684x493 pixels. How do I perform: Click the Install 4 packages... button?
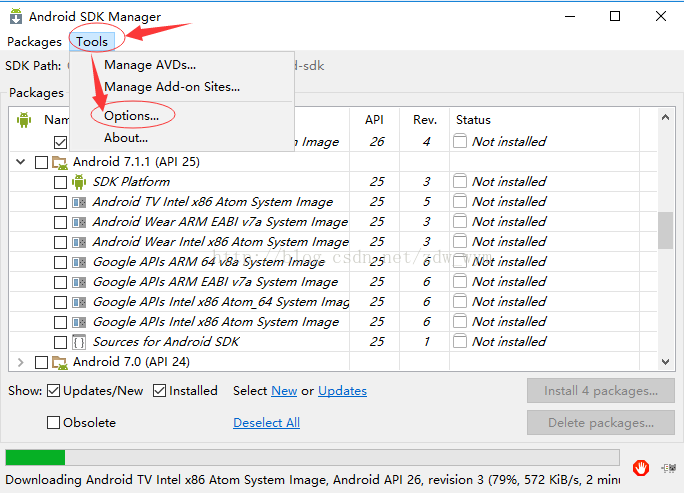tap(601, 391)
